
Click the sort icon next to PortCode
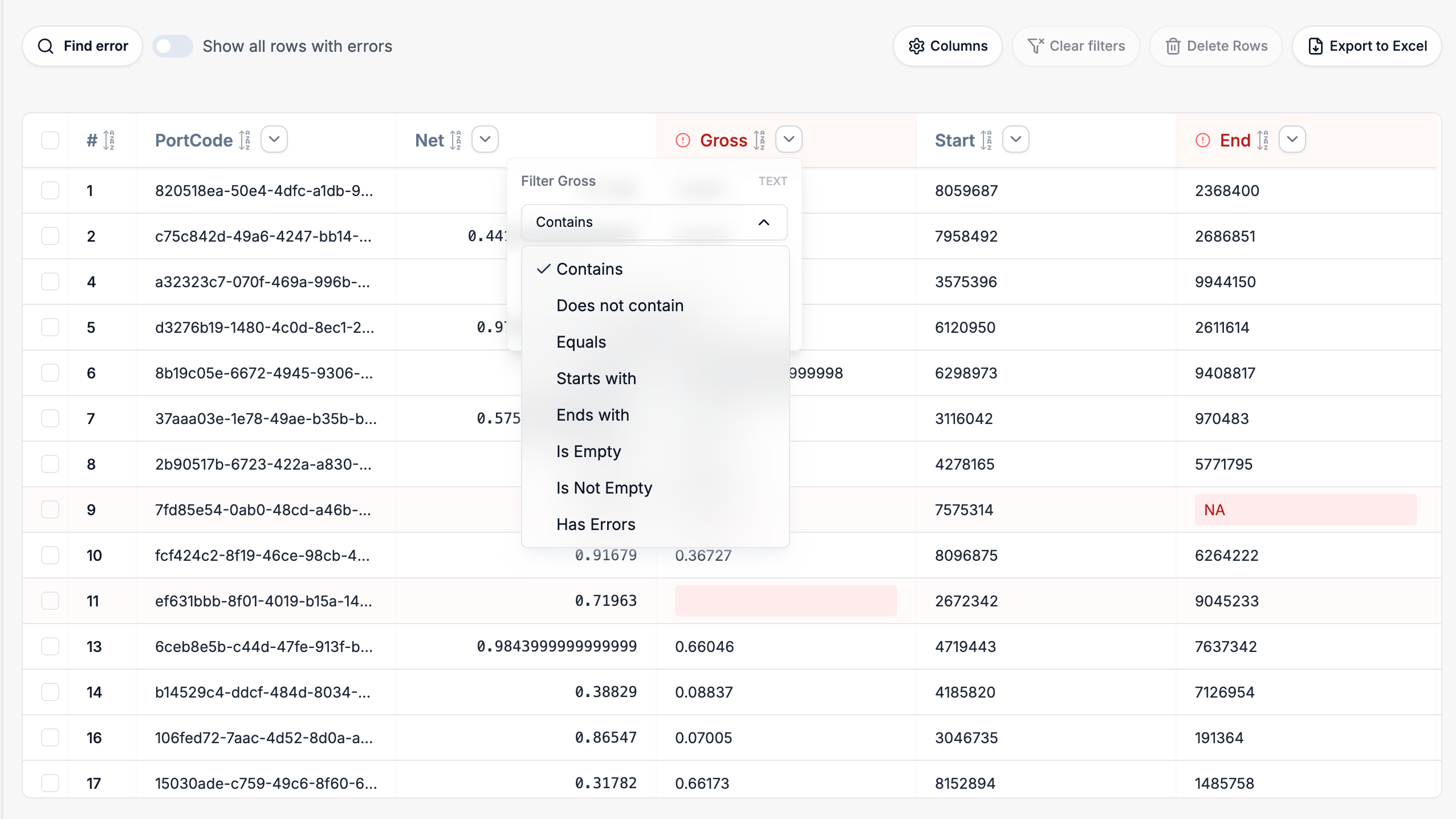tap(245, 140)
